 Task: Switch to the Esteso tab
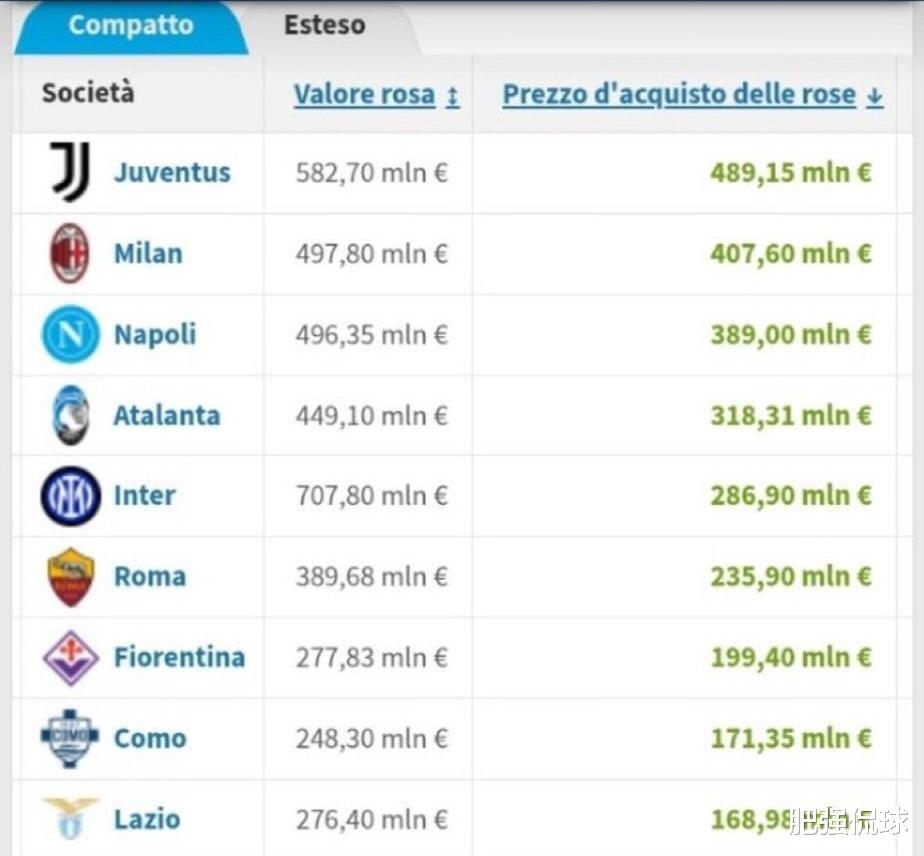[x=325, y=25]
